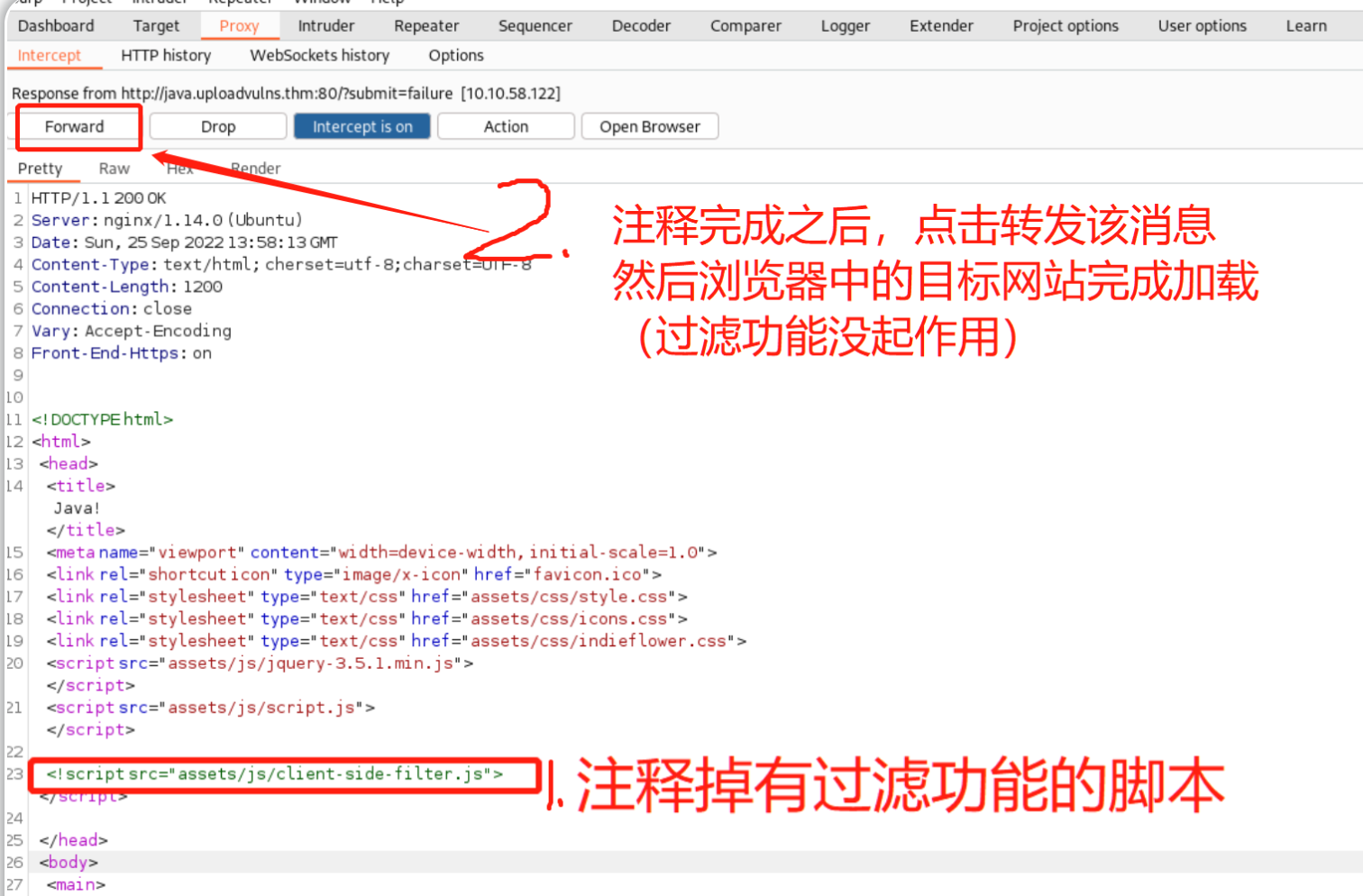Open the proxy Options sub-tab
Viewport: 1363px width, 896px height.
click(x=456, y=55)
